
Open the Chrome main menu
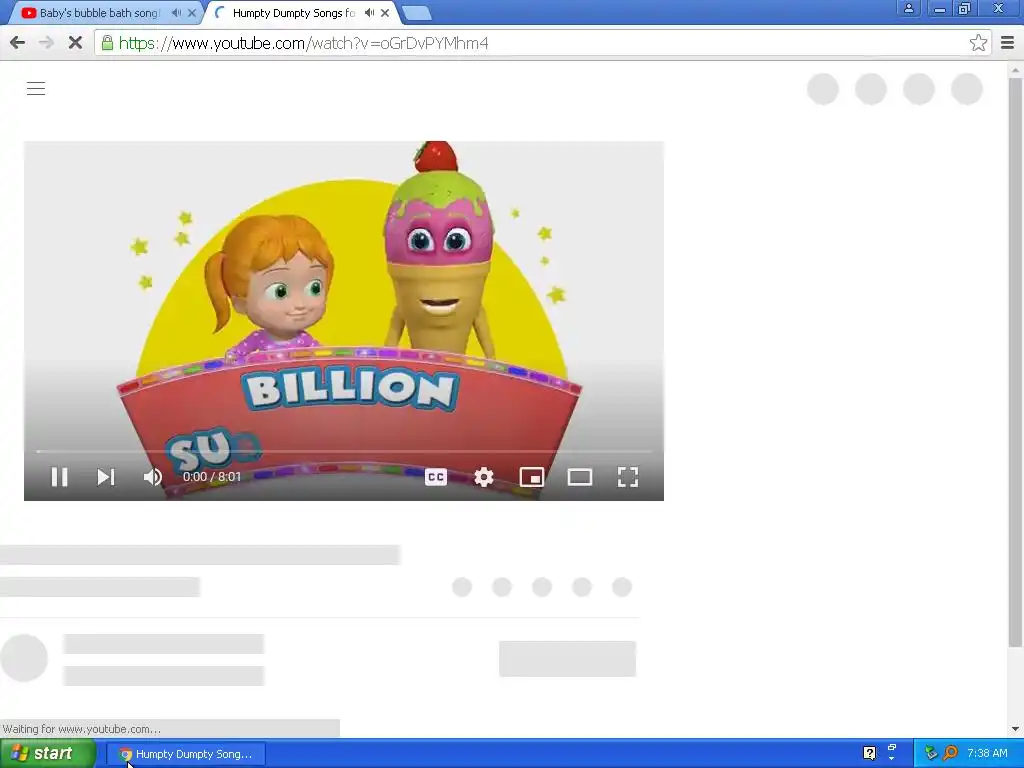(x=1008, y=43)
